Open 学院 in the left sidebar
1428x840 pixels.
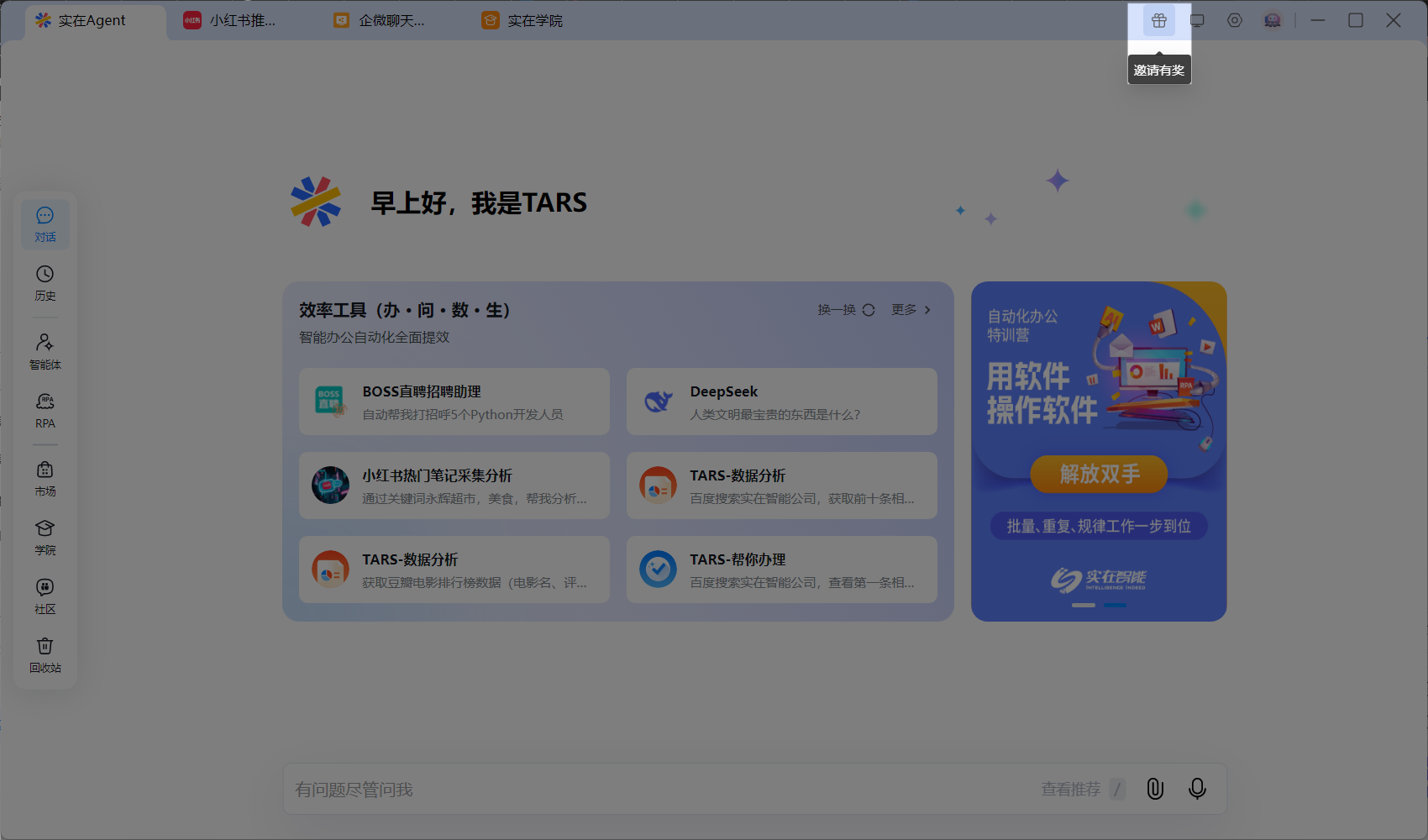45,538
